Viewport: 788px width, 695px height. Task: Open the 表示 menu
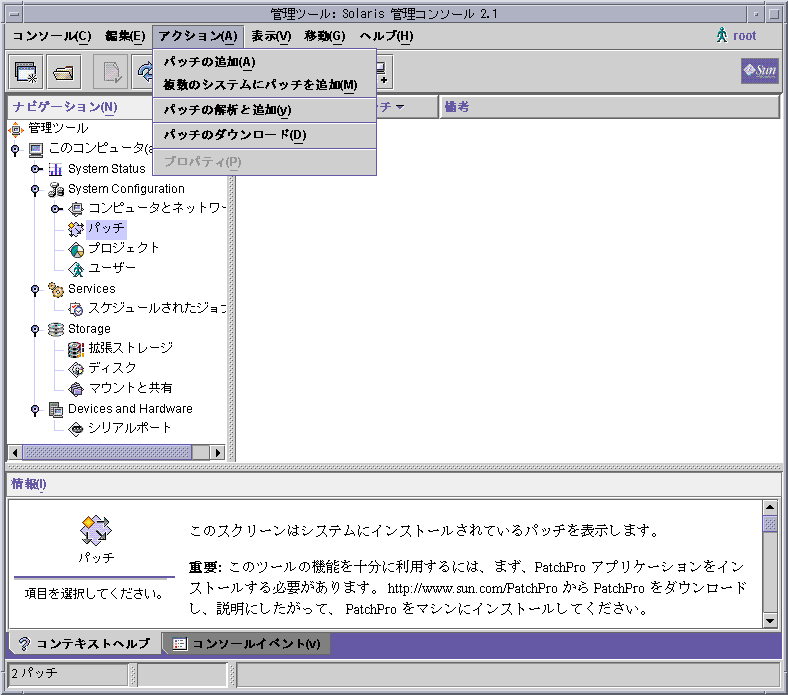pyautogui.click(x=271, y=36)
